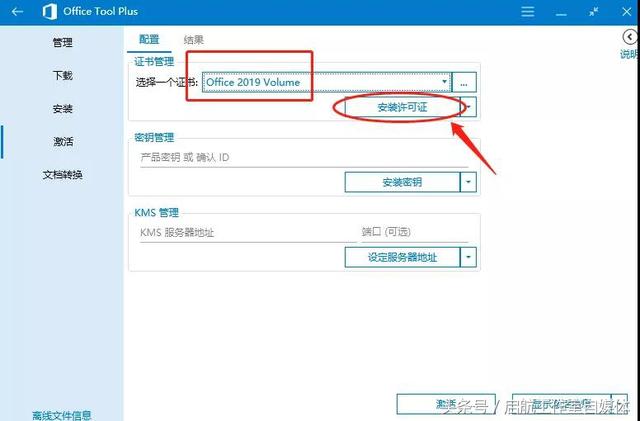Click the 产品密钥 或 确认 ID field

304,158
